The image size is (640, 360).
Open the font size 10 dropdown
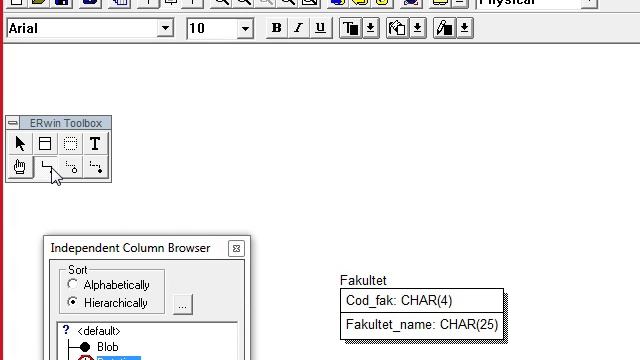point(245,28)
